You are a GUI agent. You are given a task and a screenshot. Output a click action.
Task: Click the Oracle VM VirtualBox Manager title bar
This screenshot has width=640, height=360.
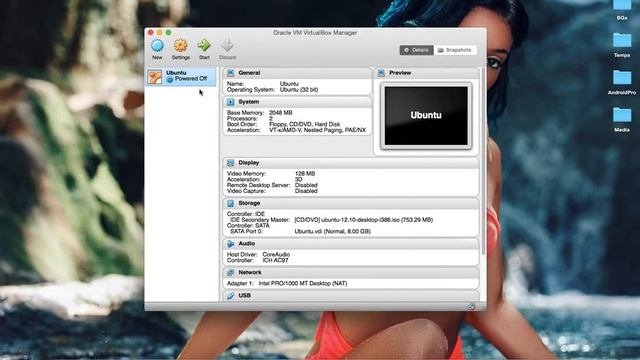315,32
